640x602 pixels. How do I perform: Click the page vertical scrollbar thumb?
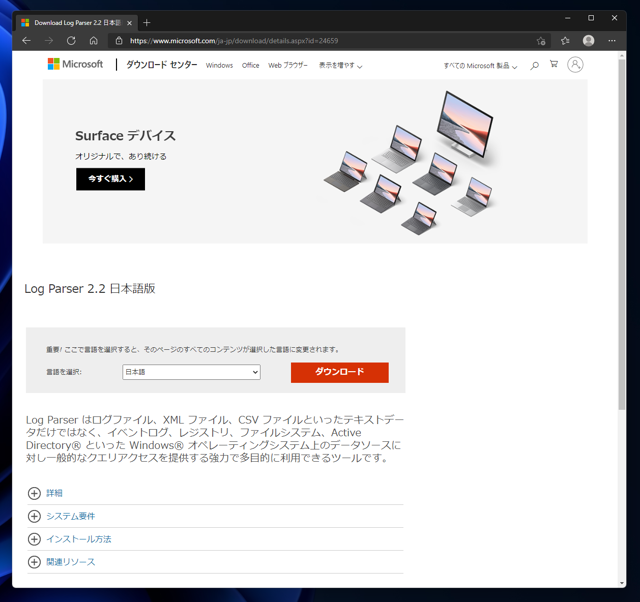tap(622, 234)
